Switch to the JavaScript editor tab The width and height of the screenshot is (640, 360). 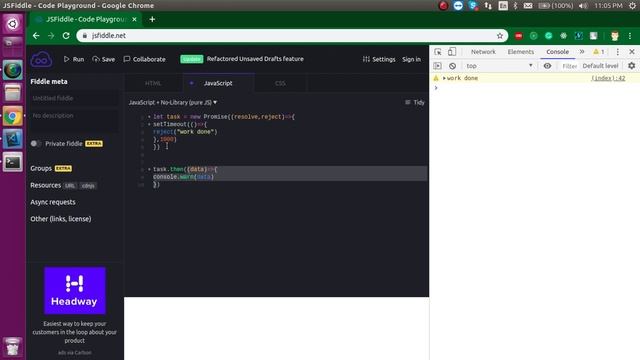coord(218,83)
